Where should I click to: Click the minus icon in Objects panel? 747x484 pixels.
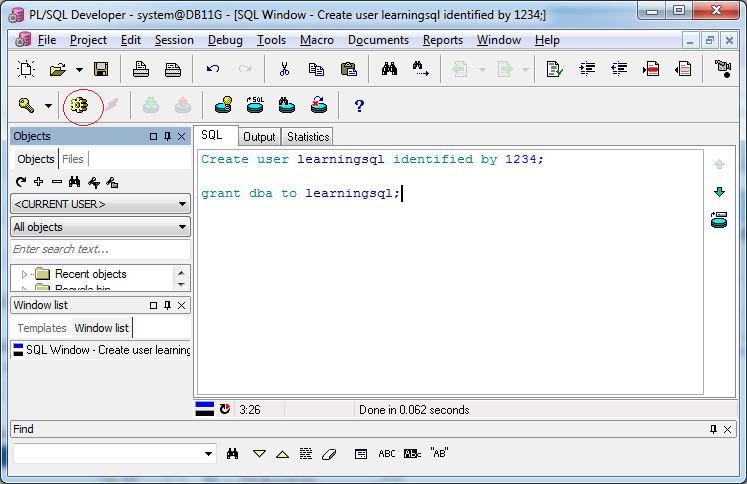(57, 182)
